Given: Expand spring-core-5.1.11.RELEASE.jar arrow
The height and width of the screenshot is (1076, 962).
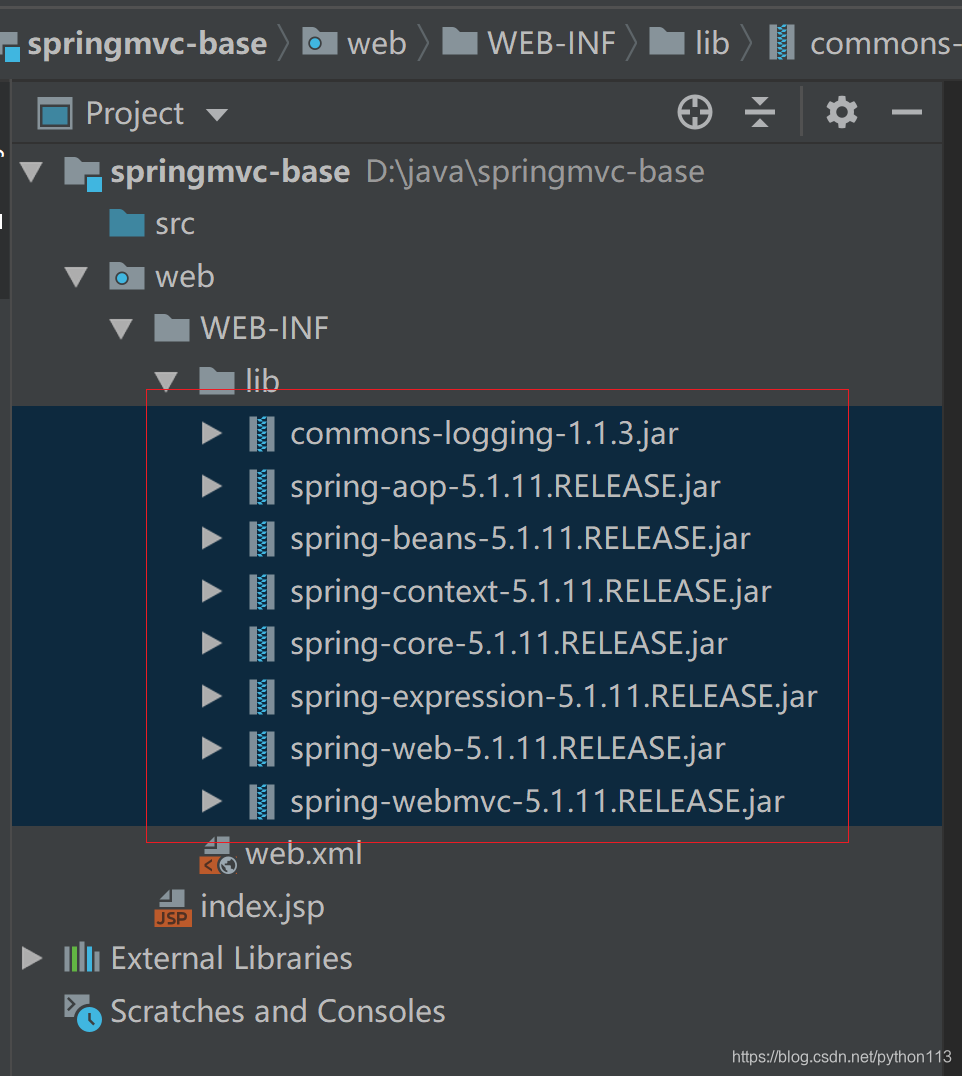Looking at the screenshot, I should click(211, 644).
